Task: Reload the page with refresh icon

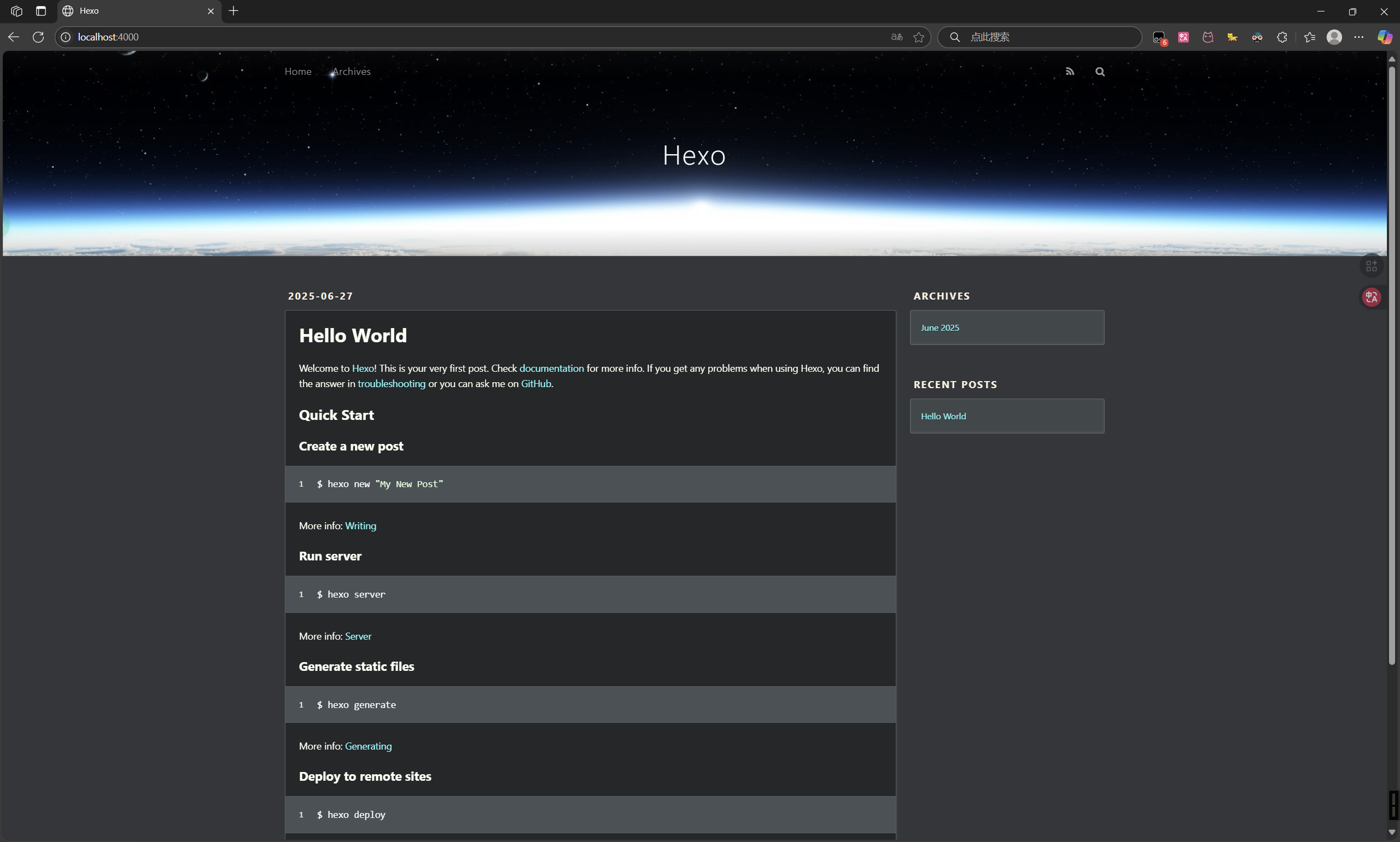Action: (38, 37)
